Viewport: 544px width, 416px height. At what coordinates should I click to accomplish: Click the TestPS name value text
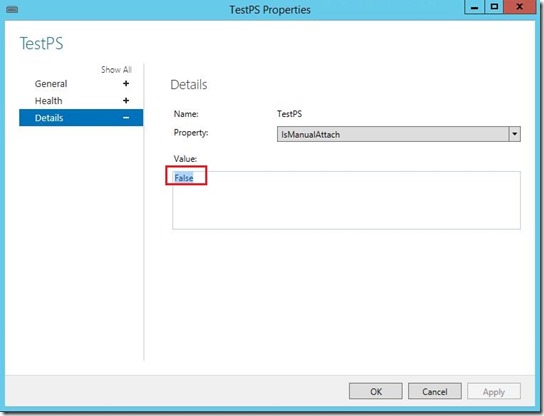pyautogui.click(x=289, y=114)
